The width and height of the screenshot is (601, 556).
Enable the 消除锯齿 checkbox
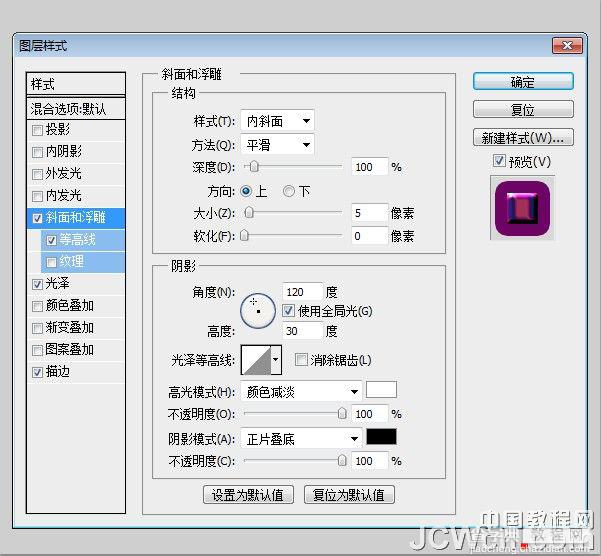(301, 360)
